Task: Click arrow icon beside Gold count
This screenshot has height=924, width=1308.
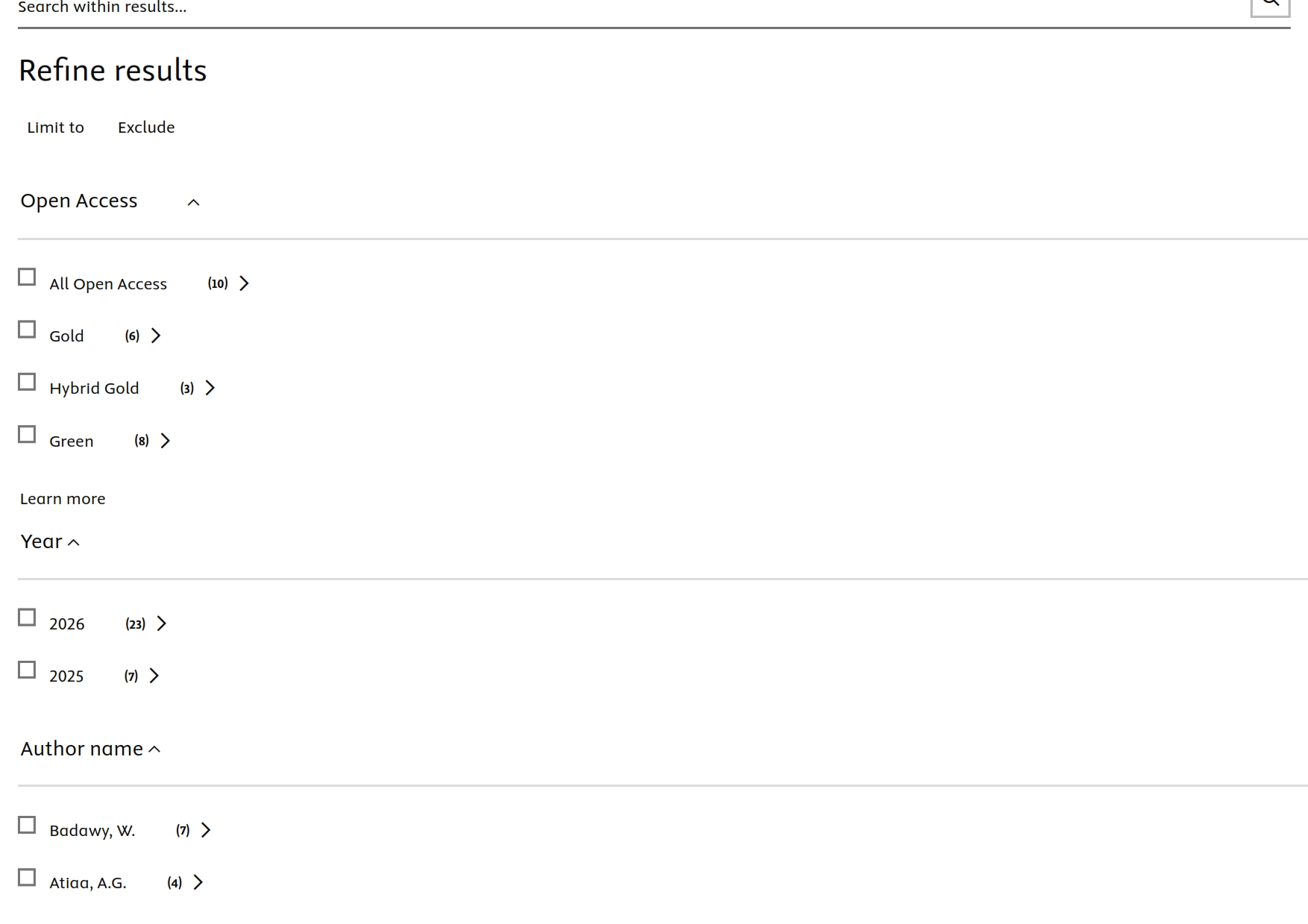Action: pyautogui.click(x=156, y=336)
